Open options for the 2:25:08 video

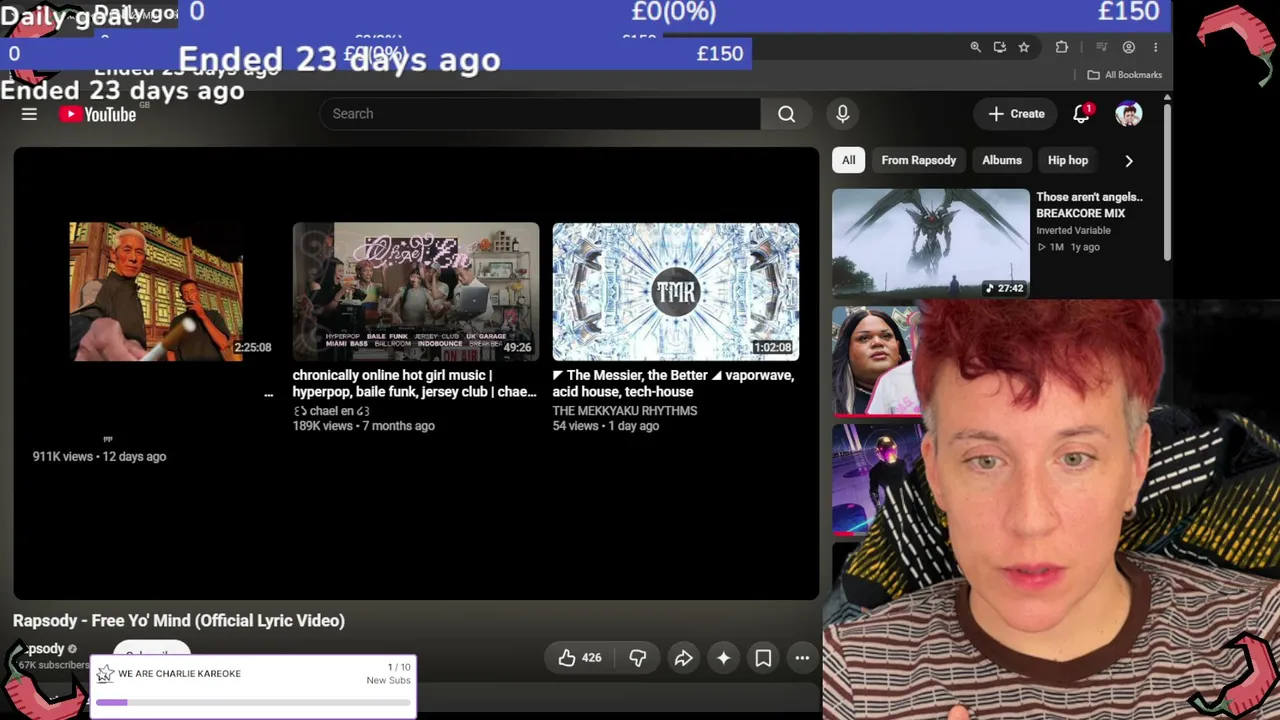click(x=268, y=395)
